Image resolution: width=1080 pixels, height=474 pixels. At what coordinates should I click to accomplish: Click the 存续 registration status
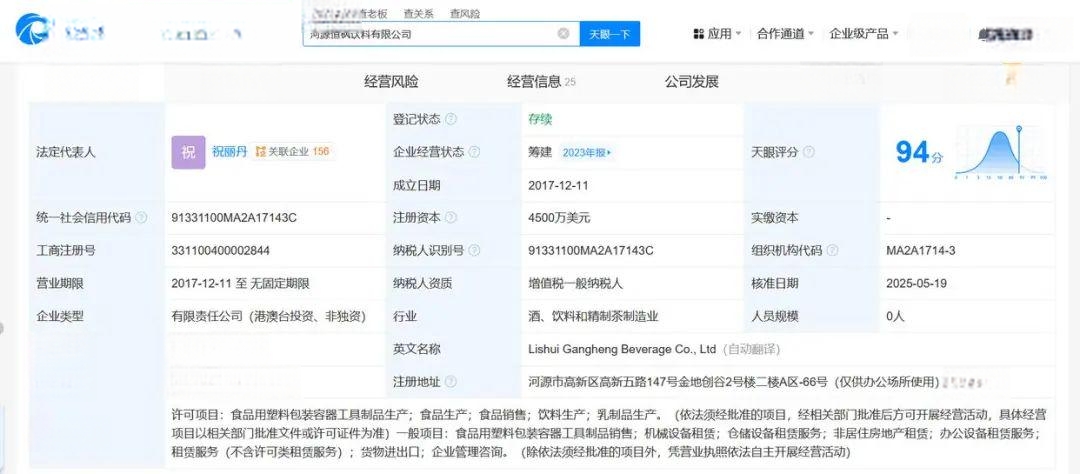click(x=540, y=119)
